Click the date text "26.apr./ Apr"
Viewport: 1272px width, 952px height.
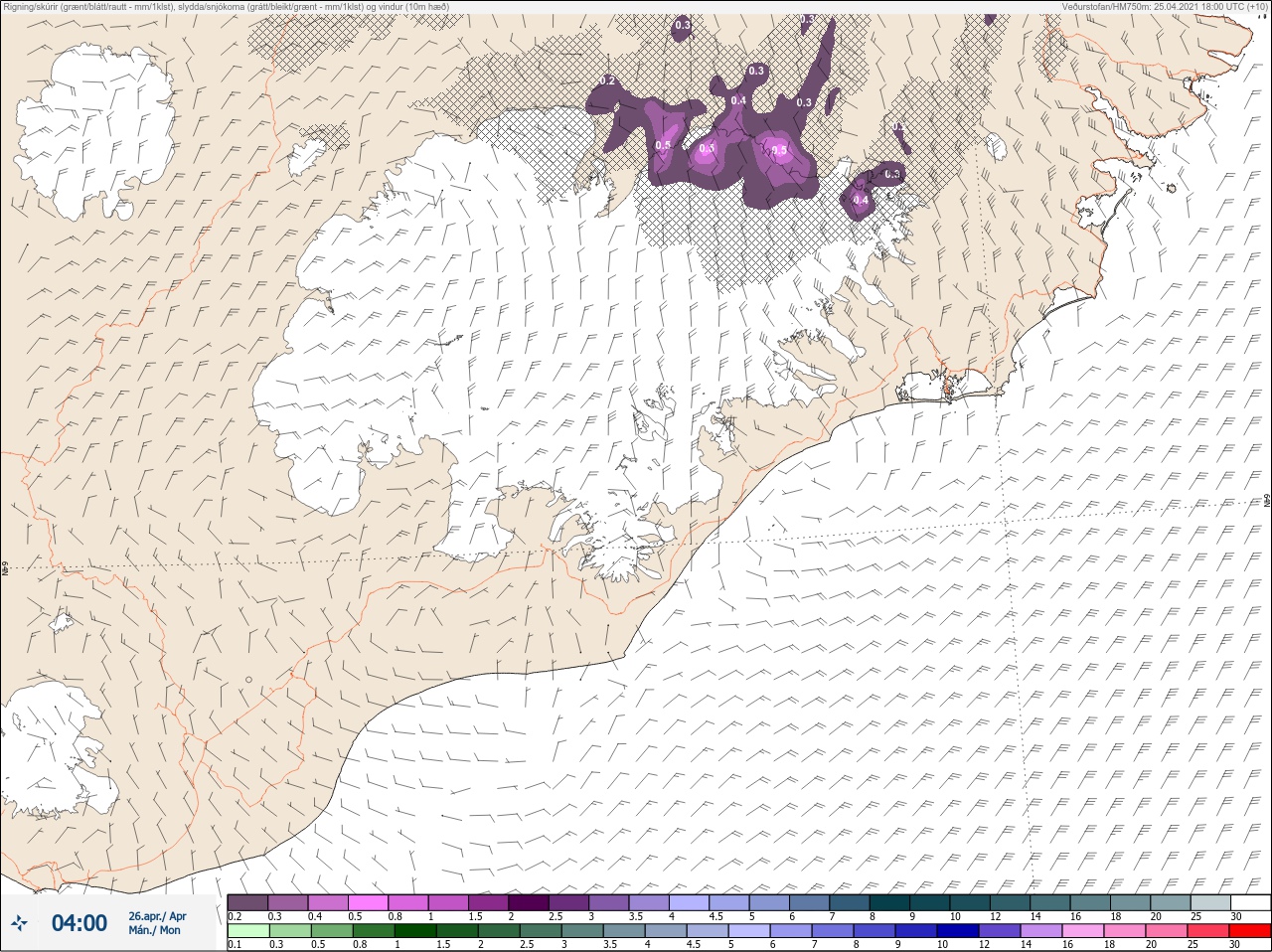click(x=157, y=915)
